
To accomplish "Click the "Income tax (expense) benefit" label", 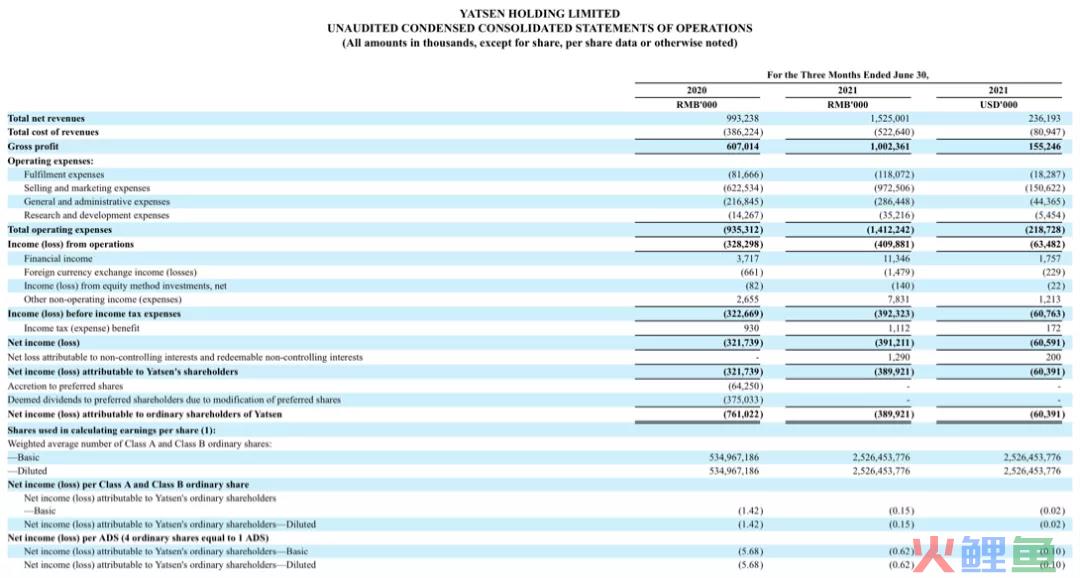I will pos(81,329).
